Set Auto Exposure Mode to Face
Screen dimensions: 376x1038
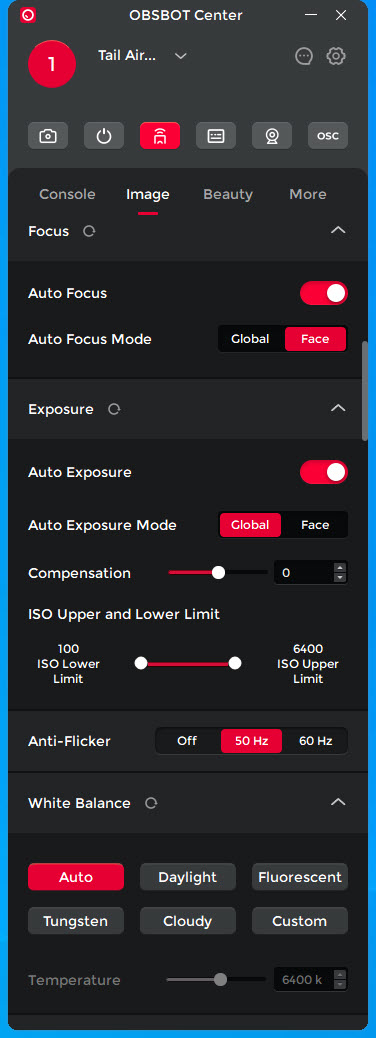[315, 525]
